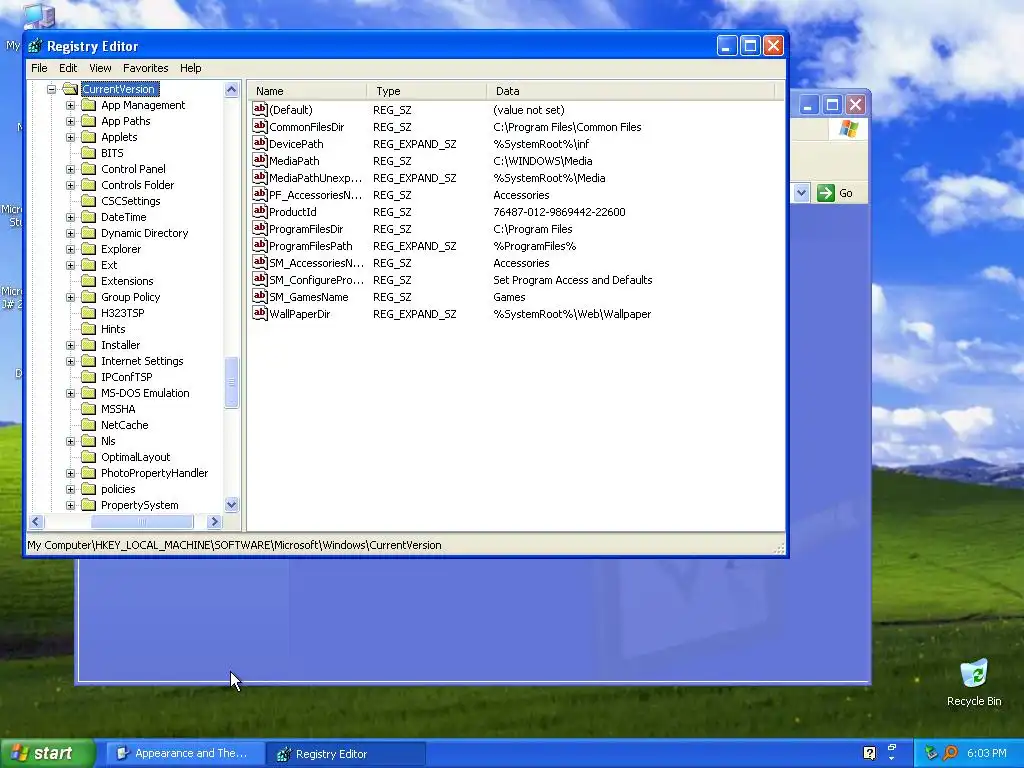Click the 6:03 PM taskbar clock
This screenshot has height=768, width=1024.
(986, 753)
